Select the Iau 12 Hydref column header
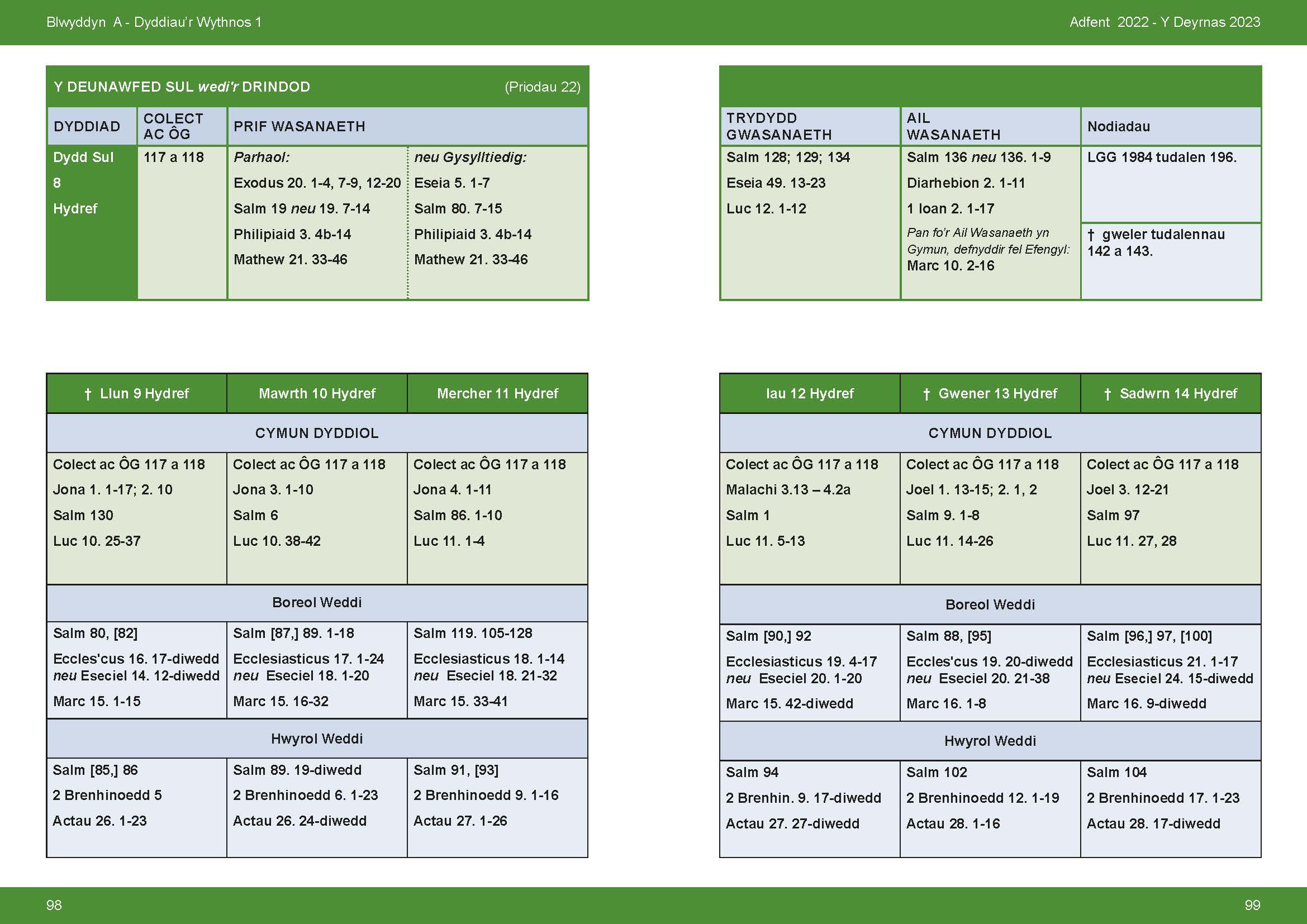The height and width of the screenshot is (924, 1307). tap(810, 394)
